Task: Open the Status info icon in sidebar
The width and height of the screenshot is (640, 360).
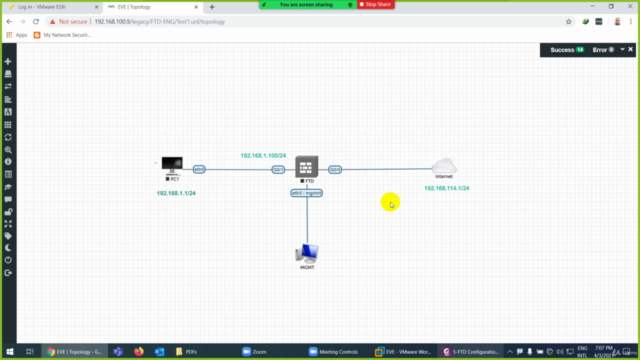Action: [x=8, y=162]
